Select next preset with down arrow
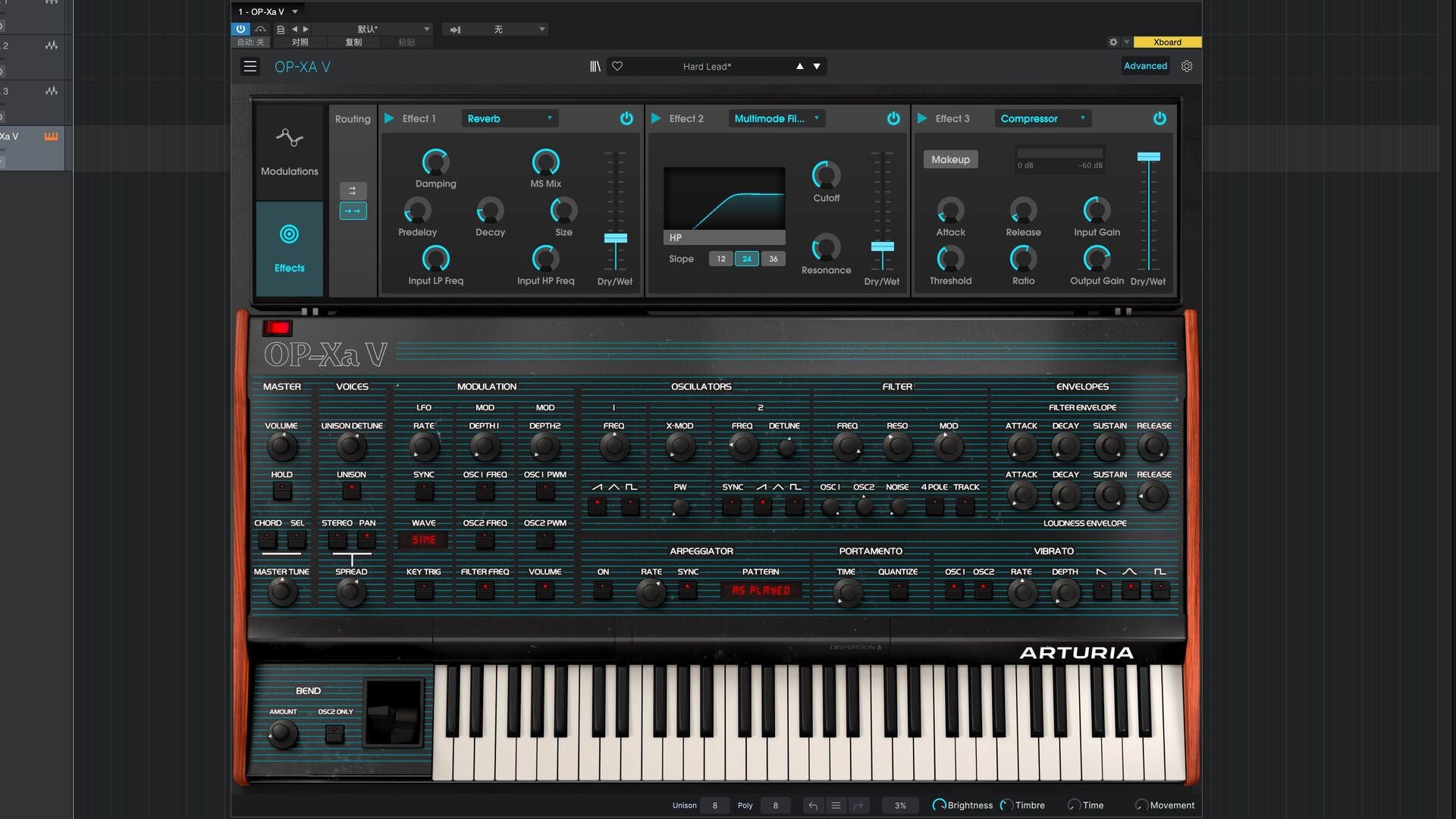 pos(817,66)
